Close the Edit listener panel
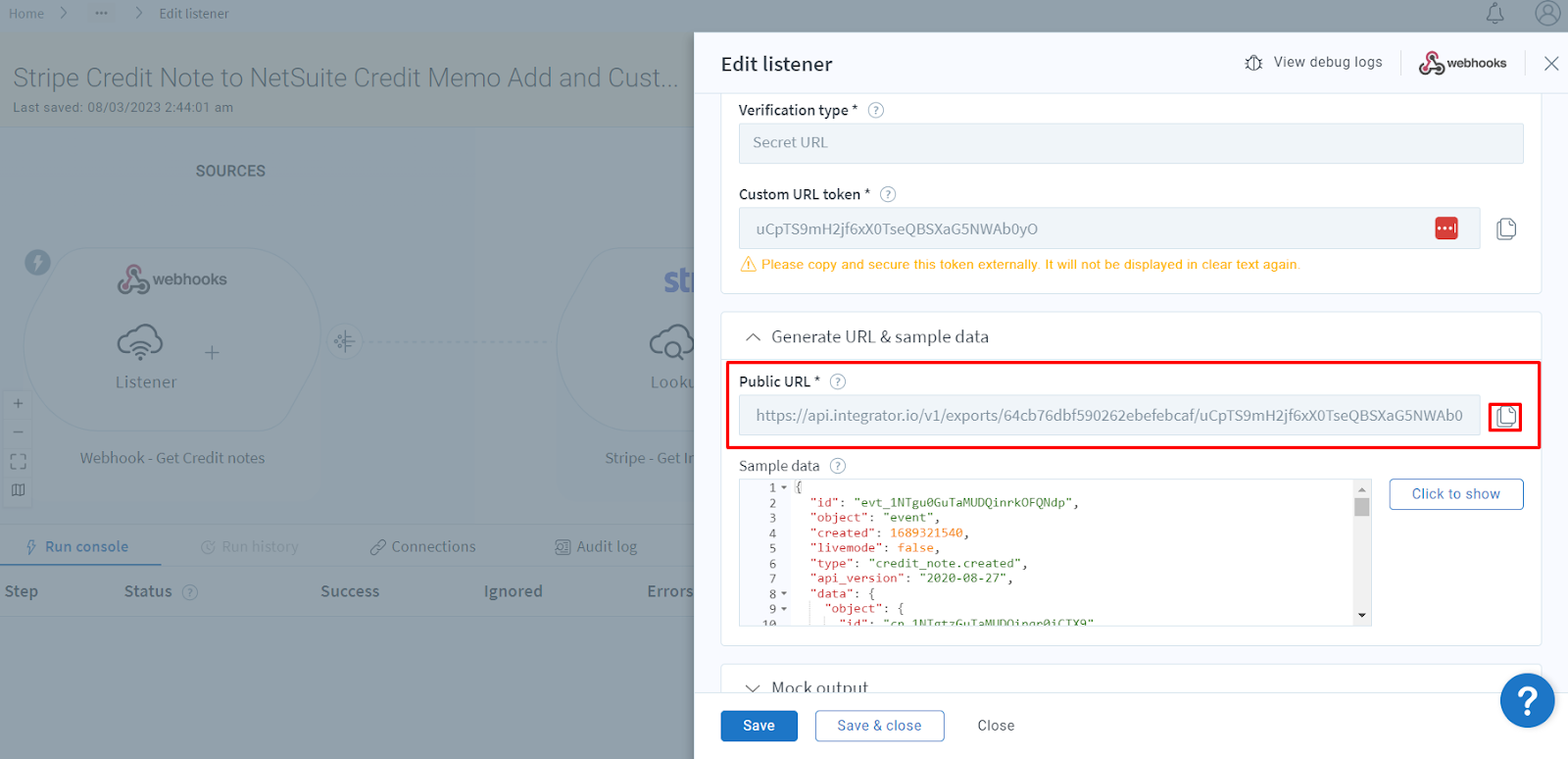Screen dimensions: 1568x759 tap(1551, 63)
